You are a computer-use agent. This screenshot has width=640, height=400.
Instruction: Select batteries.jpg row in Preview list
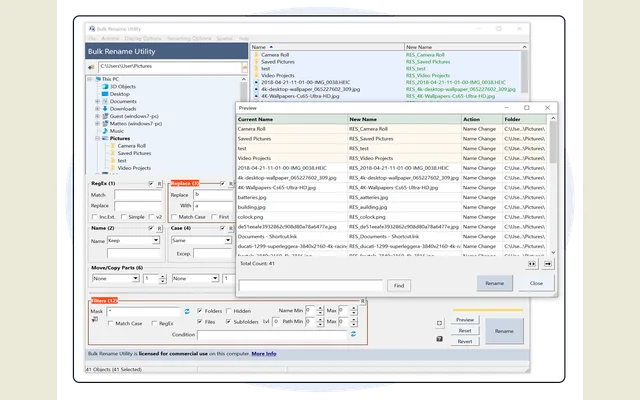(x=391, y=198)
